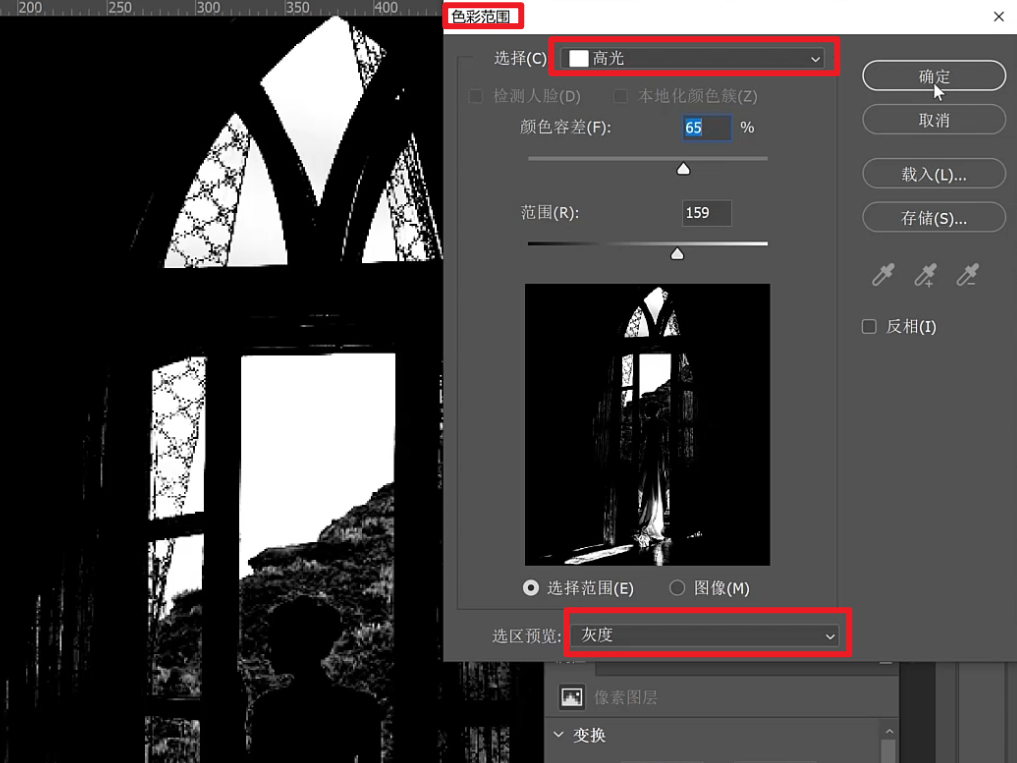Screen dimensions: 1017x763
Task: Tick the 本地化颜色簇 checkbox
Action: pyautogui.click(x=621, y=96)
